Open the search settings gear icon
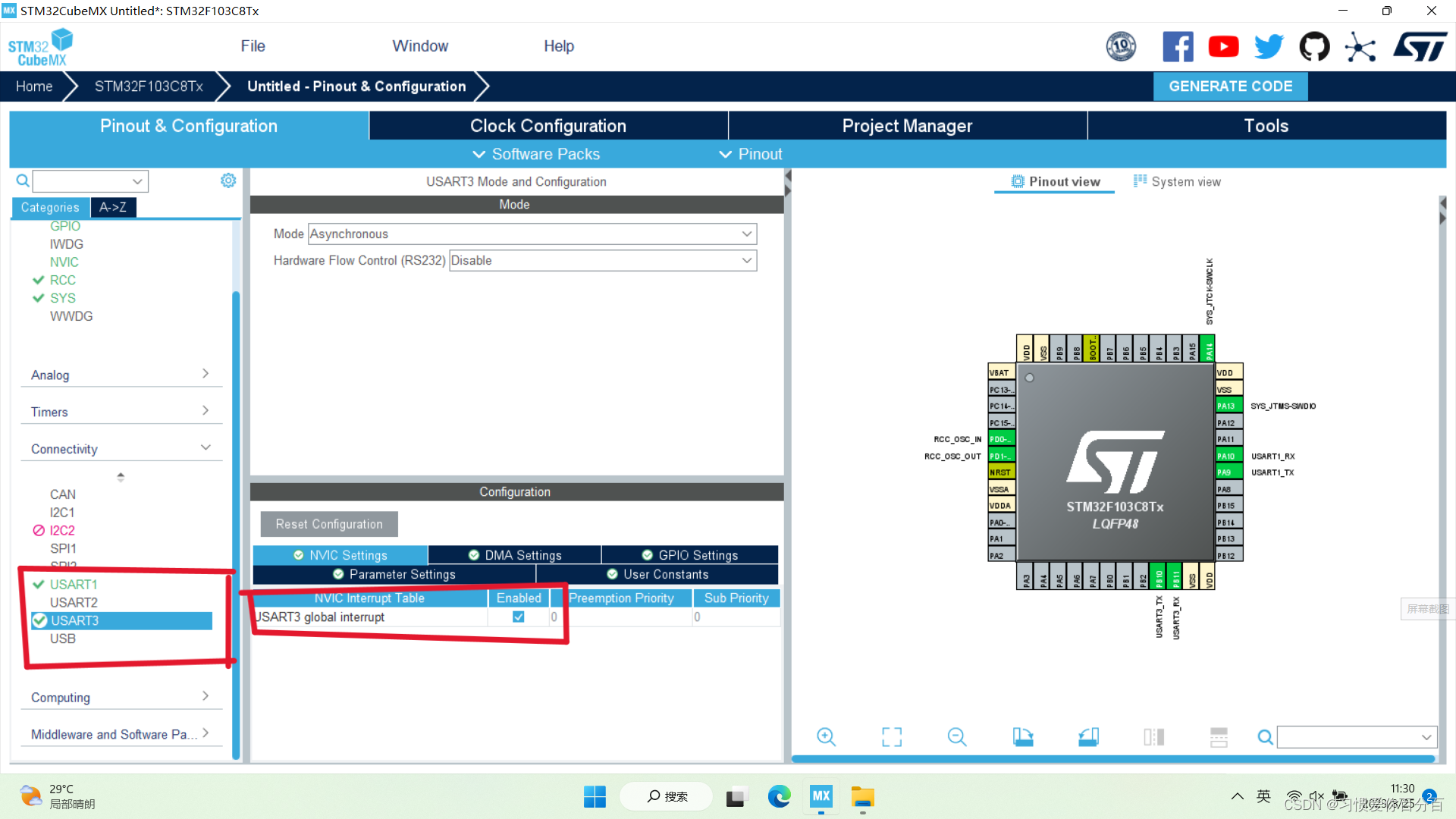1456x819 pixels. coord(227,180)
